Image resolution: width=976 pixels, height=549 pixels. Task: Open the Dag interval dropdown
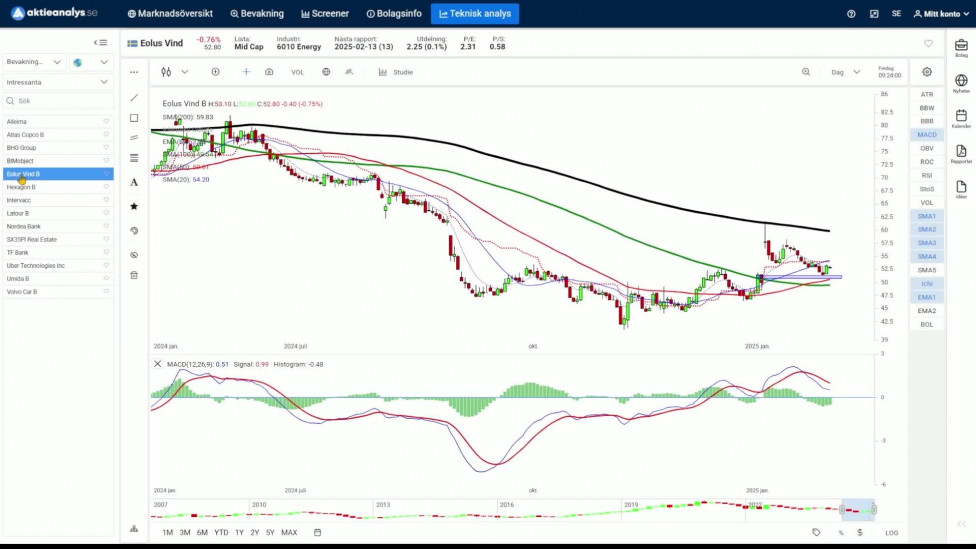pyautogui.click(x=845, y=72)
